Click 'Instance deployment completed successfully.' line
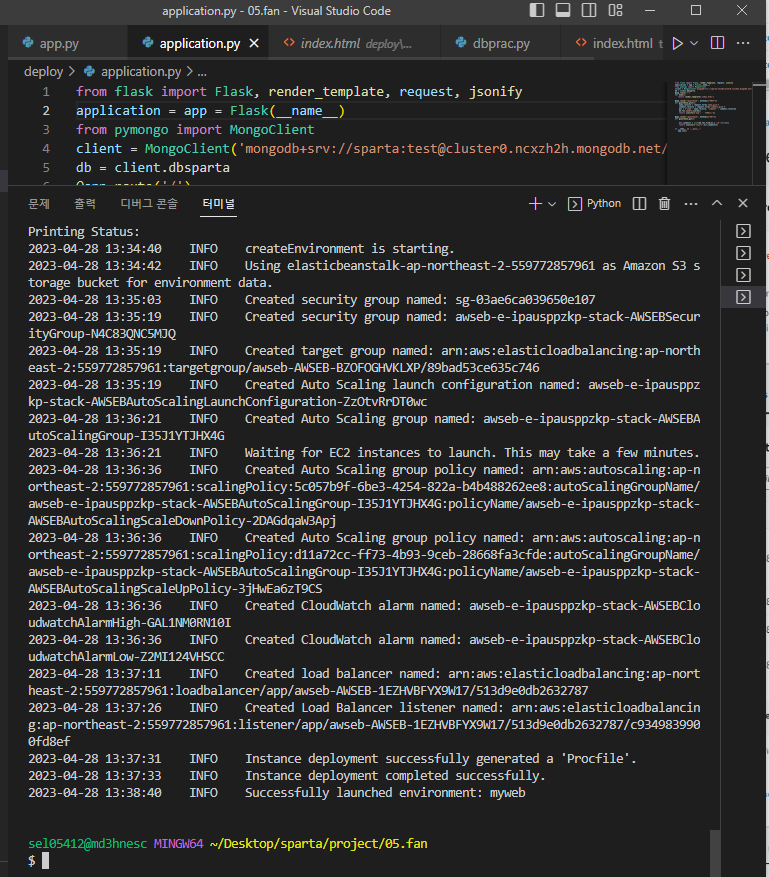This screenshot has width=769, height=877. pyautogui.click(x=395, y=776)
